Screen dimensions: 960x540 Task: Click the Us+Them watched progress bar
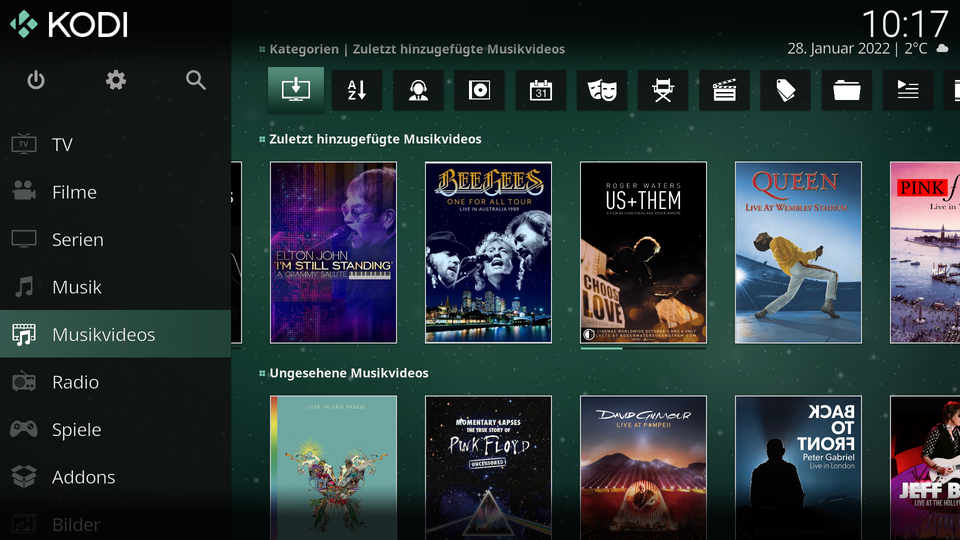click(x=643, y=348)
